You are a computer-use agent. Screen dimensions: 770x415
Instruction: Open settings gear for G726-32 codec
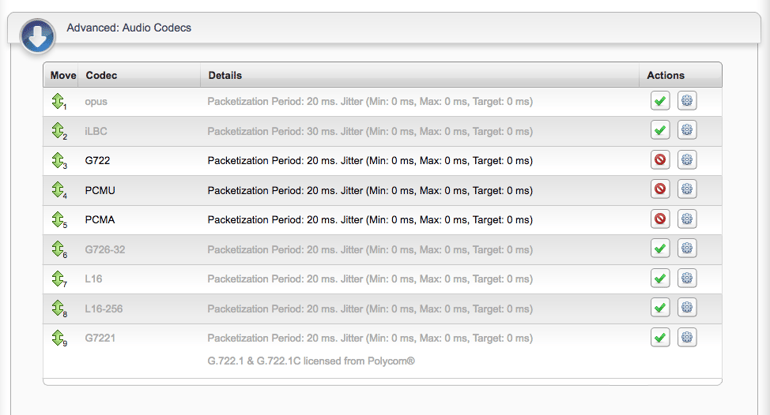tap(686, 248)
